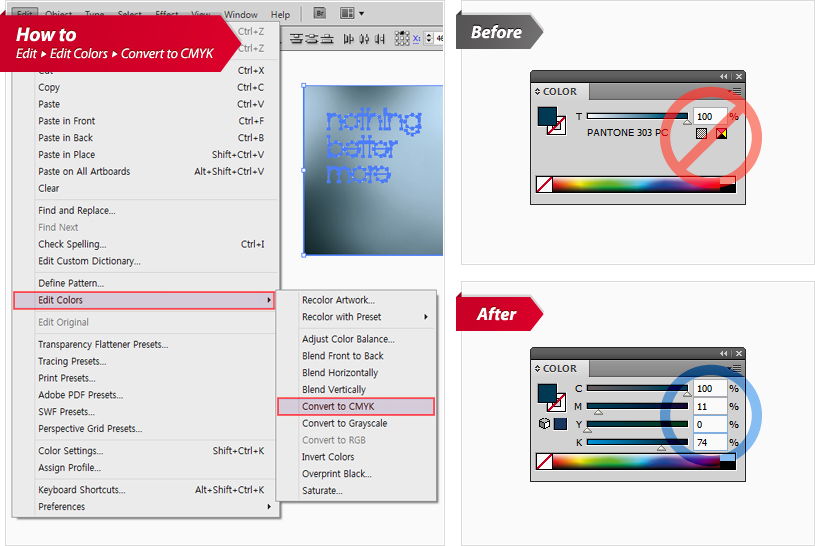Click the spot color icon in Before panel

[x=720, y=133]
